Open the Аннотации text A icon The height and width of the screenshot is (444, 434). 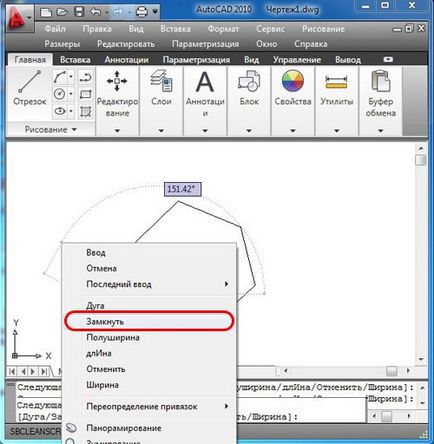click(x=205, y=82)
